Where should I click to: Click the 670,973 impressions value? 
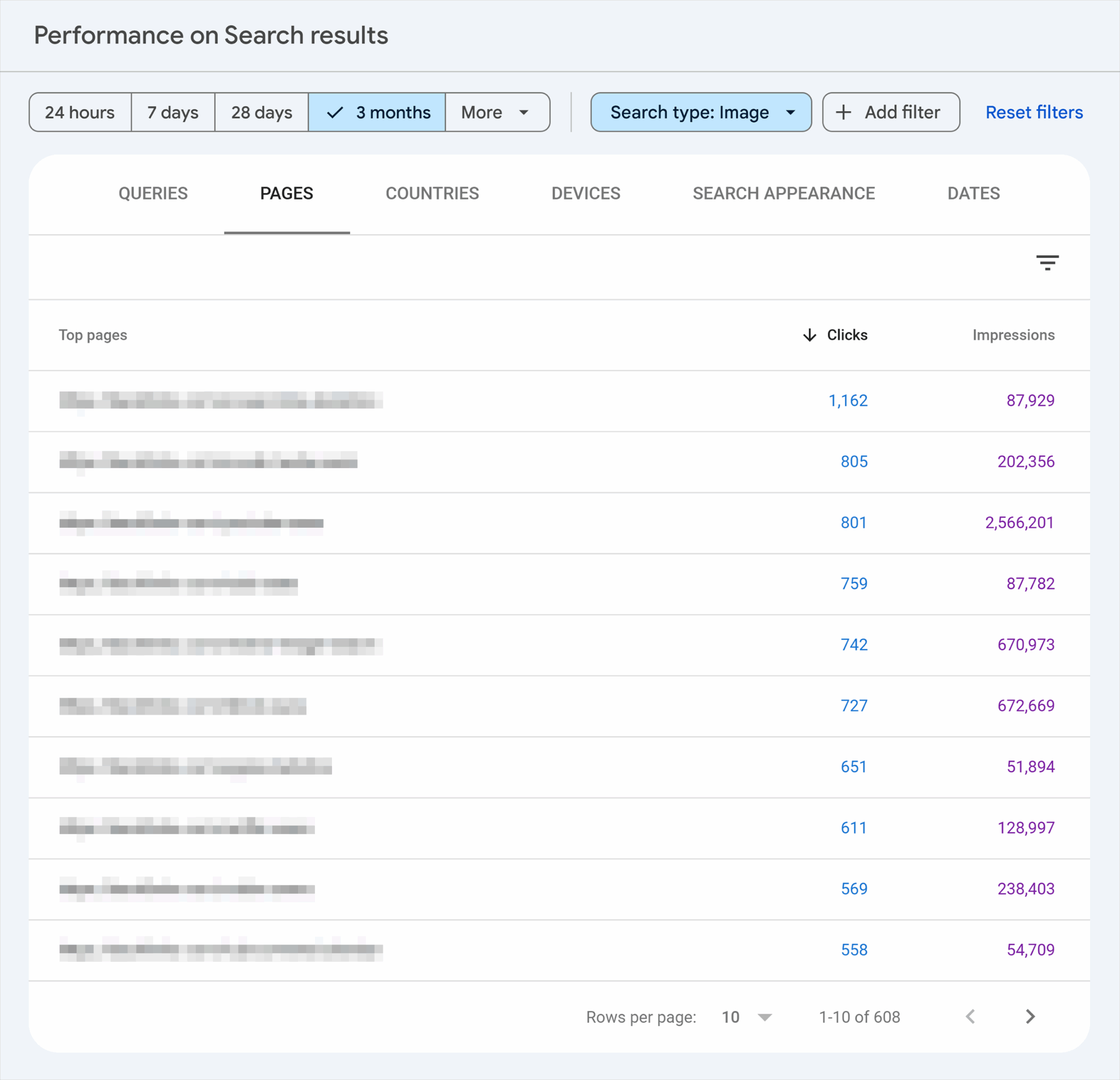[x=1026, y=645]
